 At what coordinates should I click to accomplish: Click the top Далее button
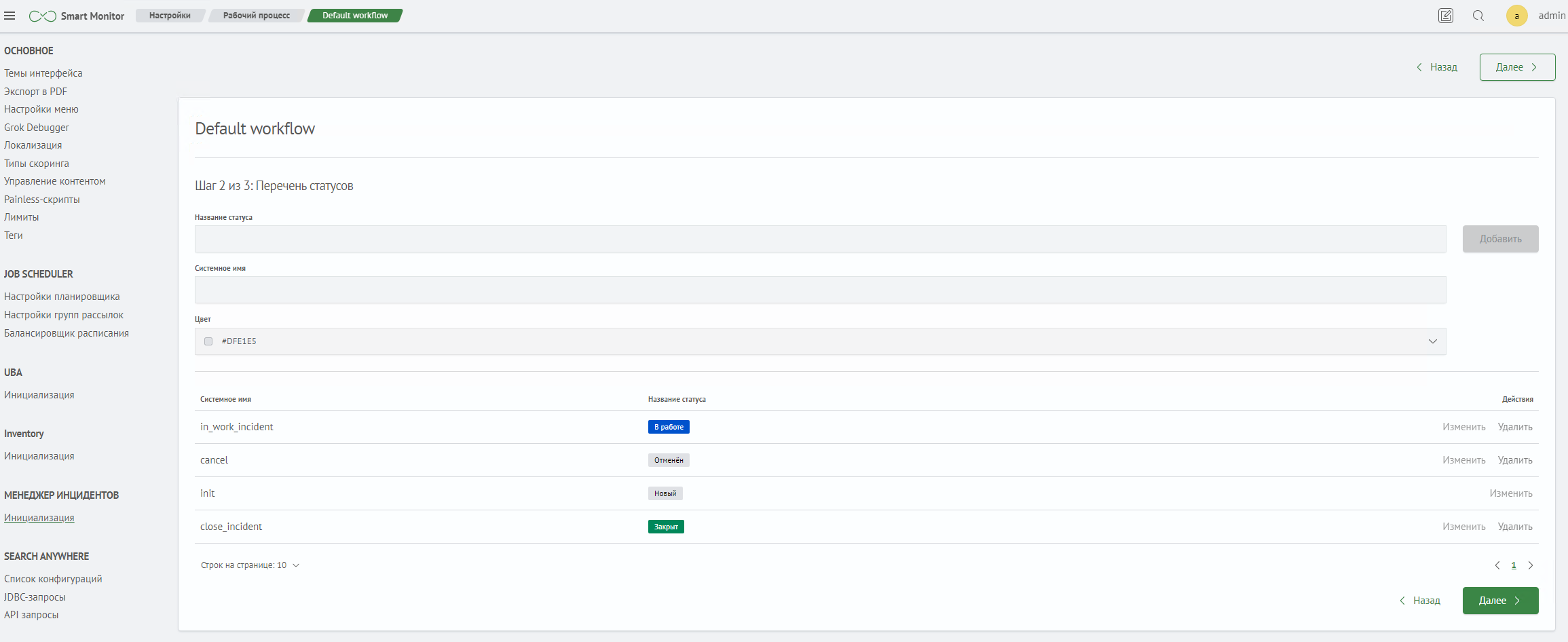point(1517,67)
